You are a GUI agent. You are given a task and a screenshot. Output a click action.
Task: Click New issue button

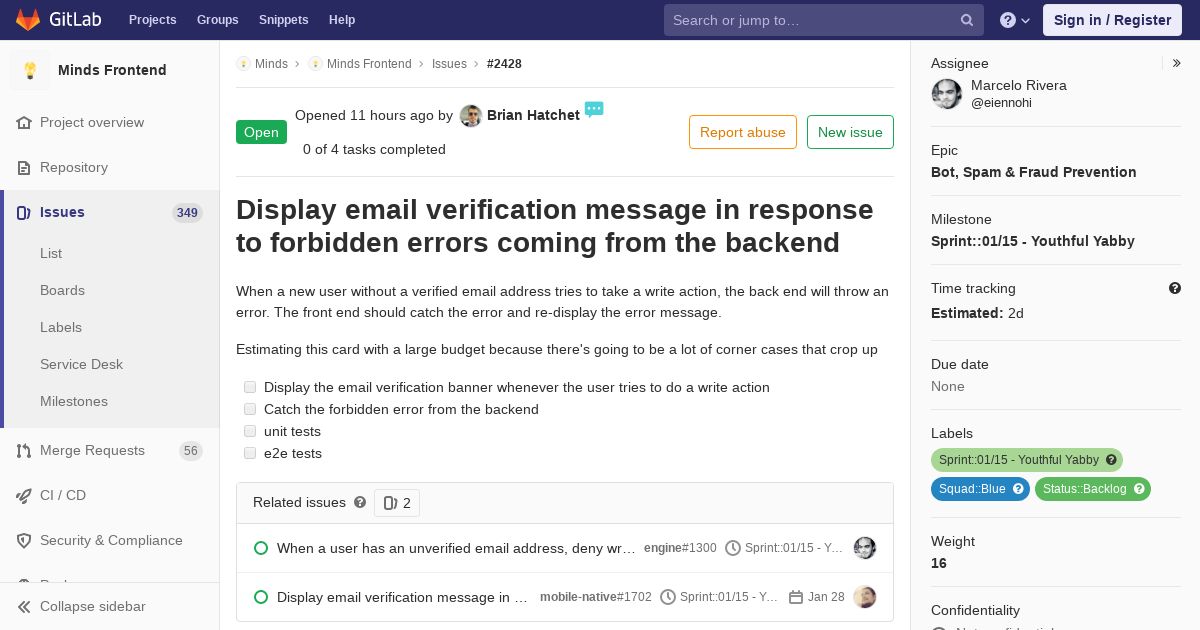(x=850, y=132)
